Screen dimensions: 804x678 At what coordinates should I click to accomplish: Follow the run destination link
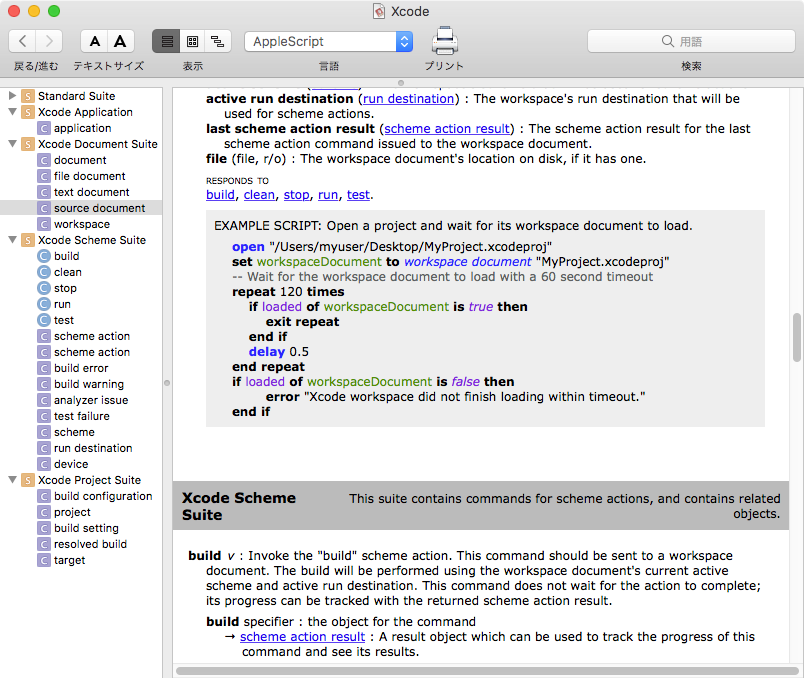409,98
